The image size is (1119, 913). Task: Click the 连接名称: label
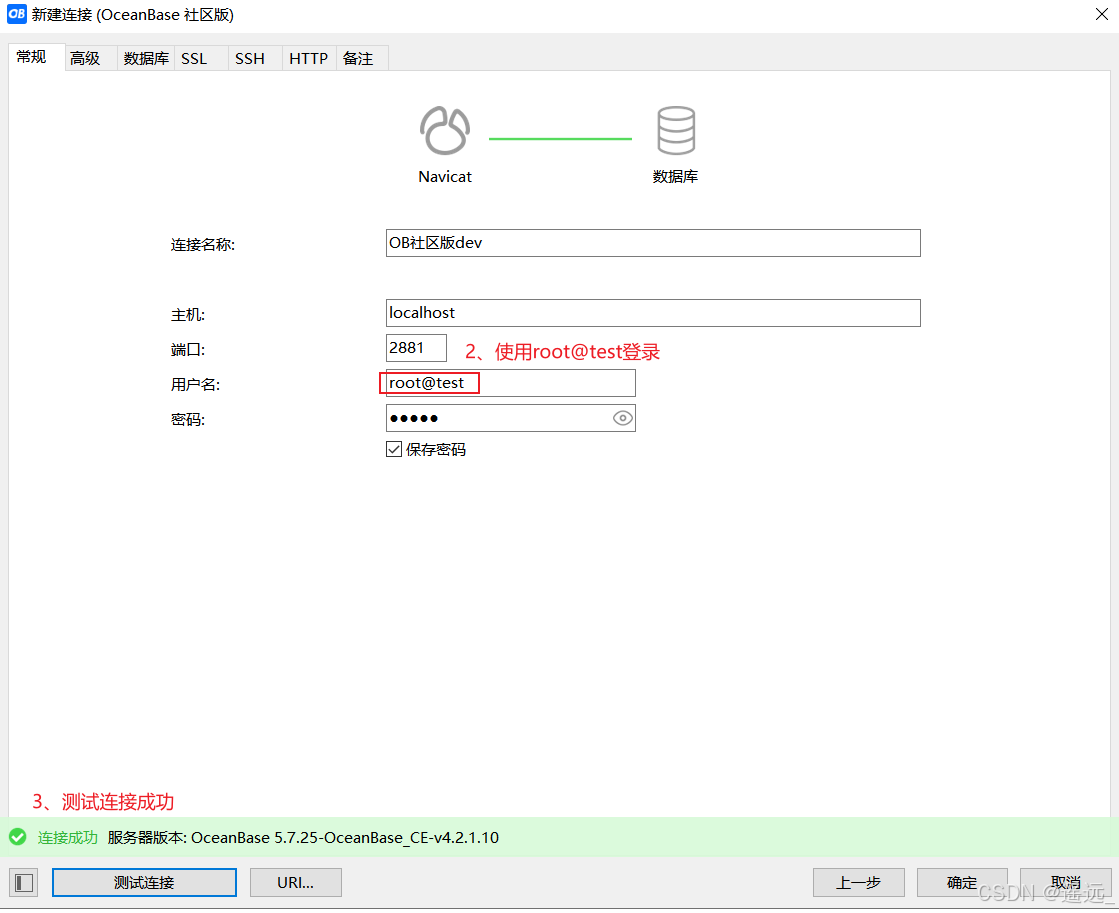tap(203, 245)
